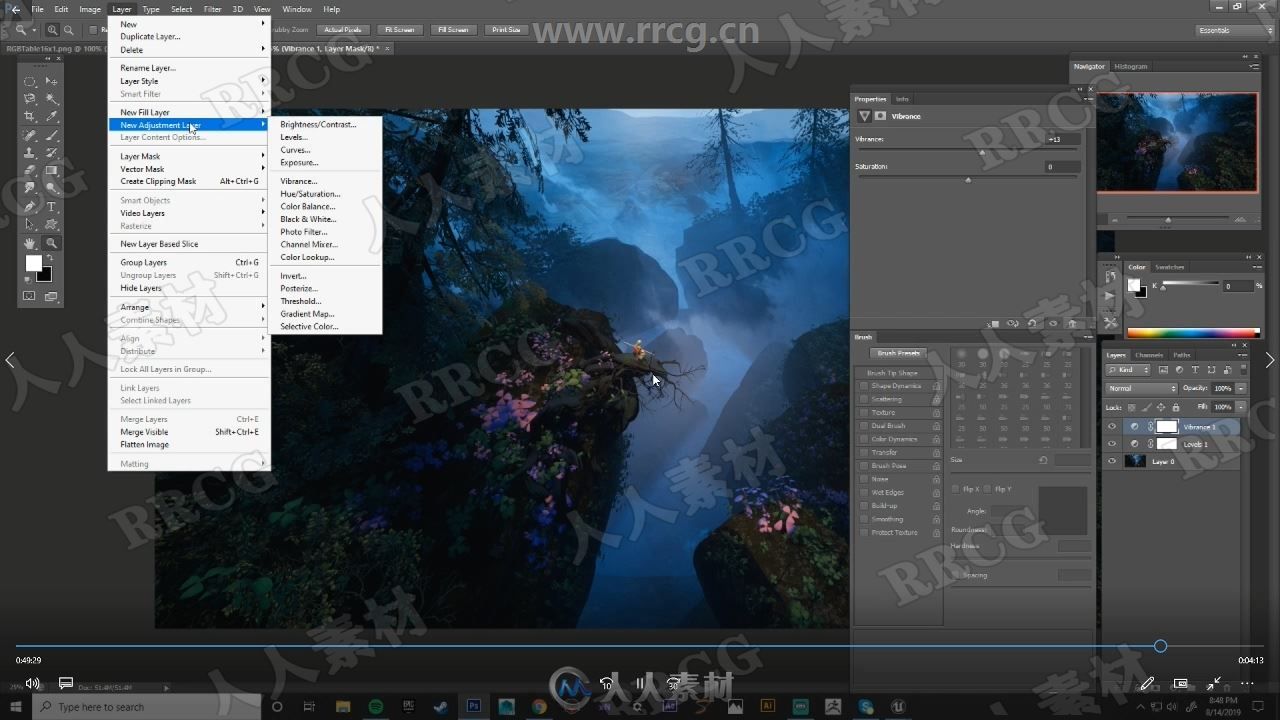Select the History Brush tool
This screenshot has width=1280, height=720.
coord(51,152)
